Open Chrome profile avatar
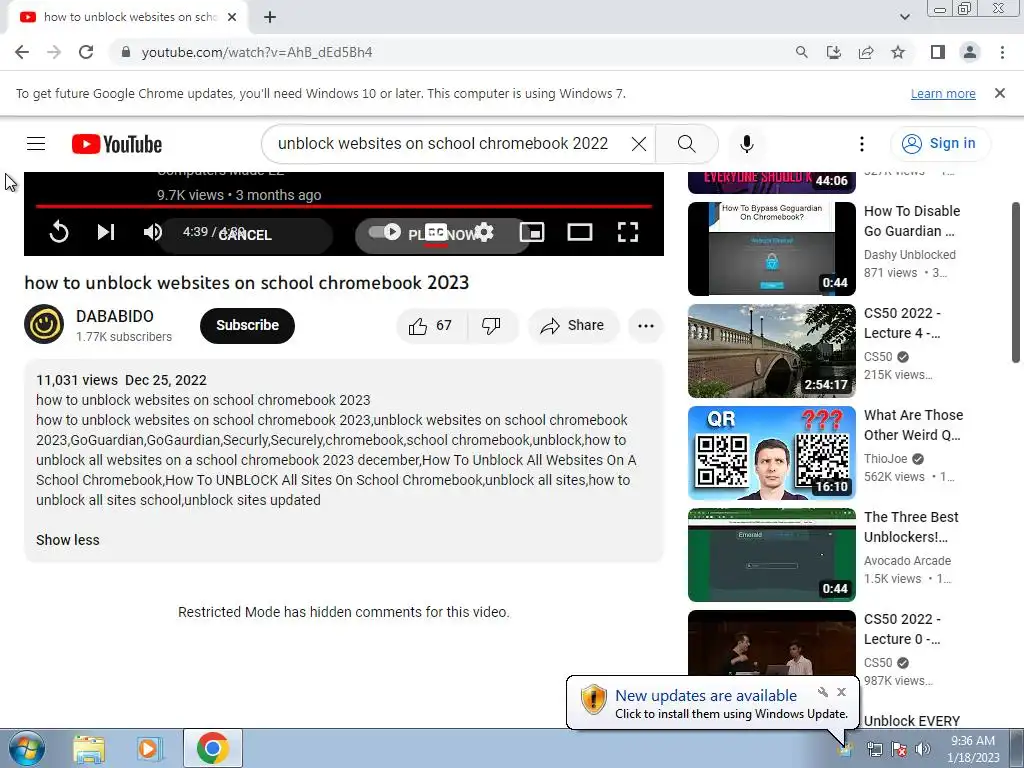1024x768 pixels. point(970,52)
